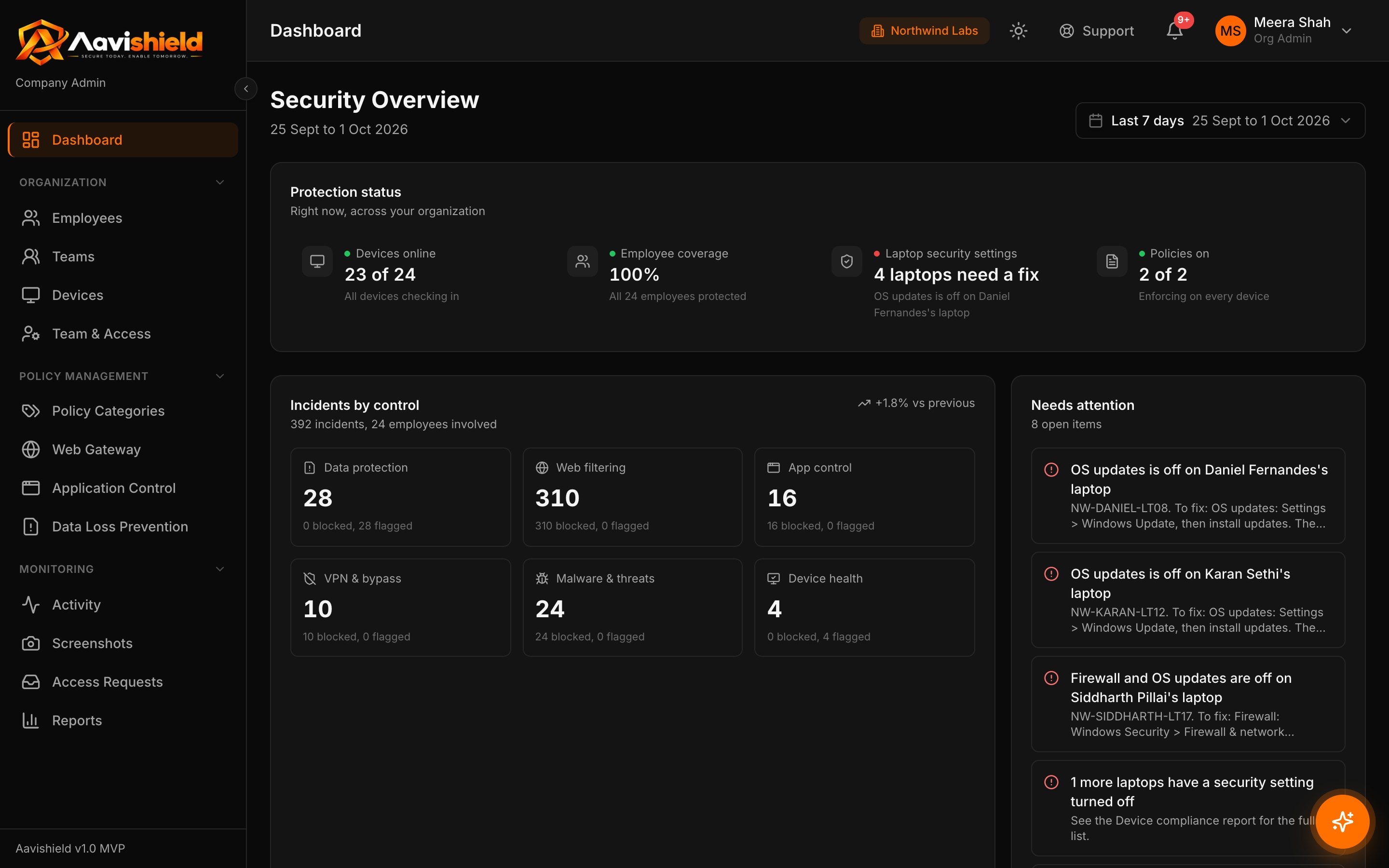Open Data Loss Prevention

pyautogui.click(x=123, y=527)
